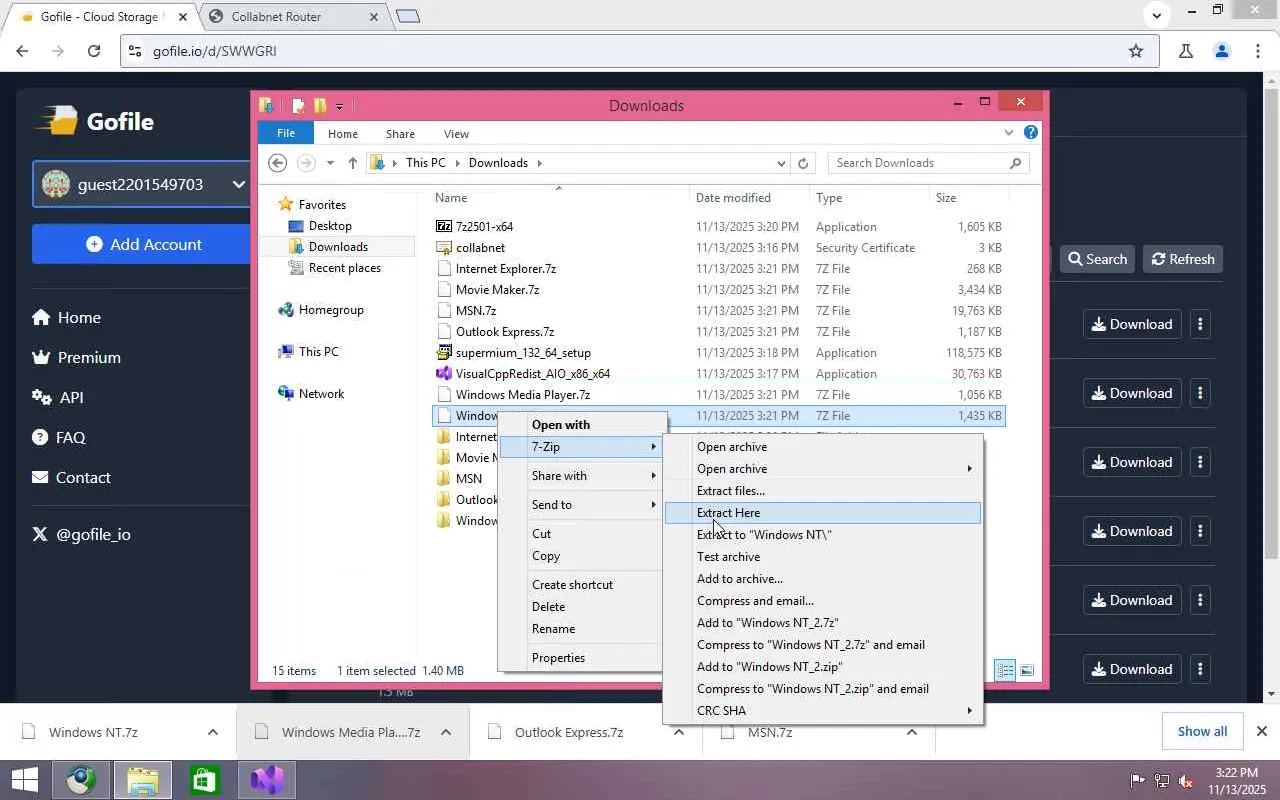Screen dimensions: 1280x800
Task: Select Homegroup in the navigation pane
Action: pyautogui.click(x=321, y=310)
